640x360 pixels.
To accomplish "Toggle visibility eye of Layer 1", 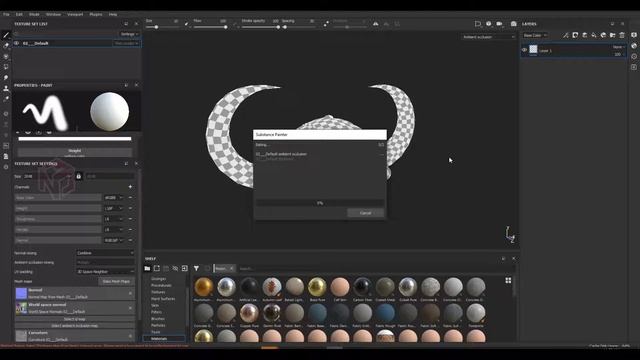I will coord(524,50).
